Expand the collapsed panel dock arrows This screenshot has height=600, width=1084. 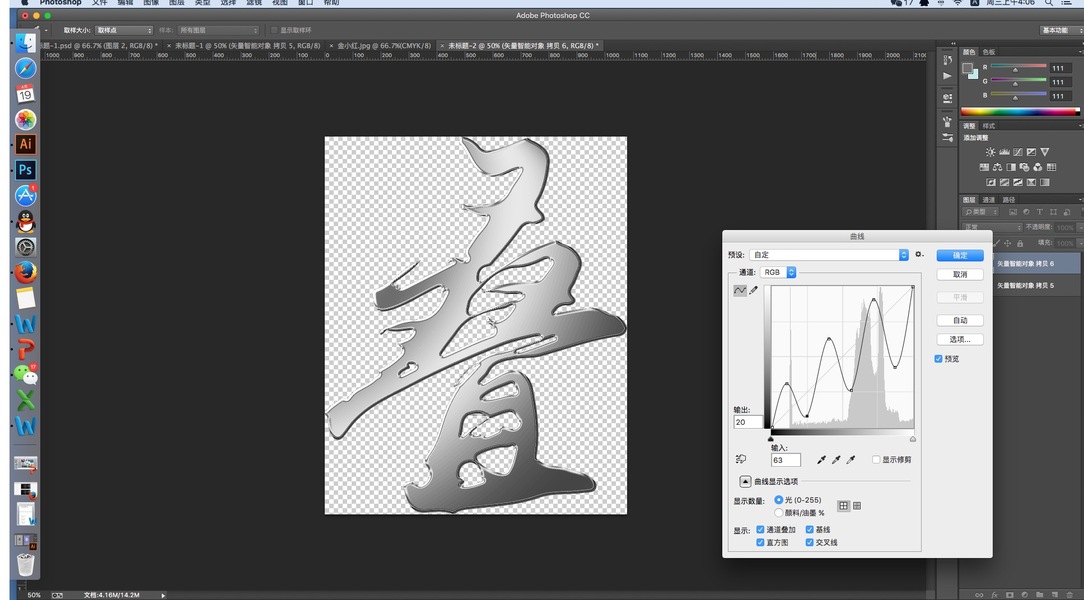click(953, 44)
